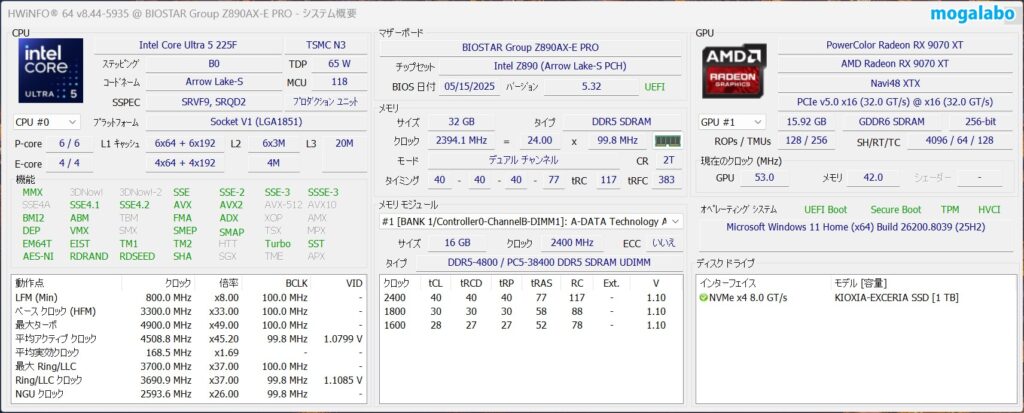Click the P-core count 6 / 6
The width and height of the screenshot is (1024, 413).
coord(69,143)
